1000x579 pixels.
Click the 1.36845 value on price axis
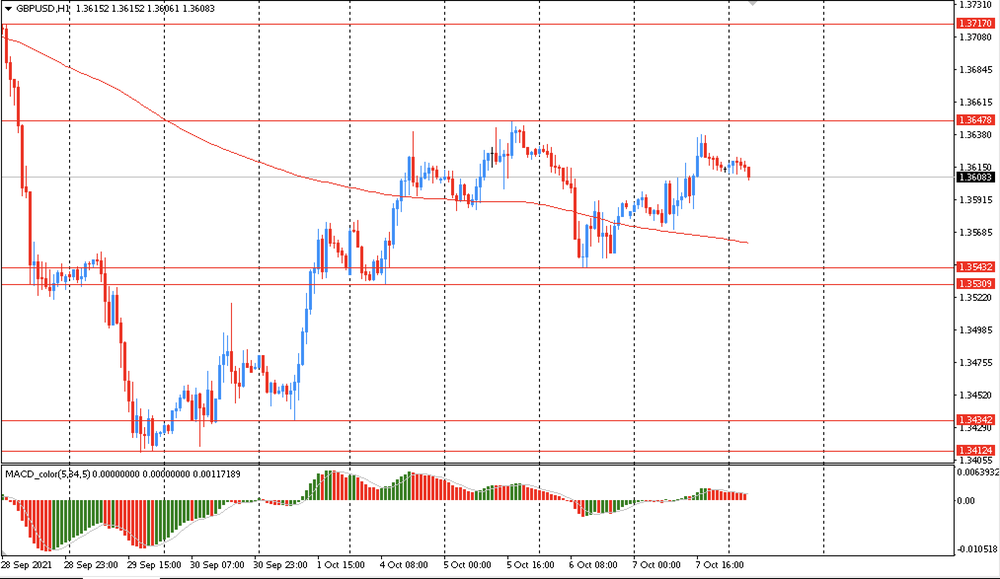[x=976, y=70]
